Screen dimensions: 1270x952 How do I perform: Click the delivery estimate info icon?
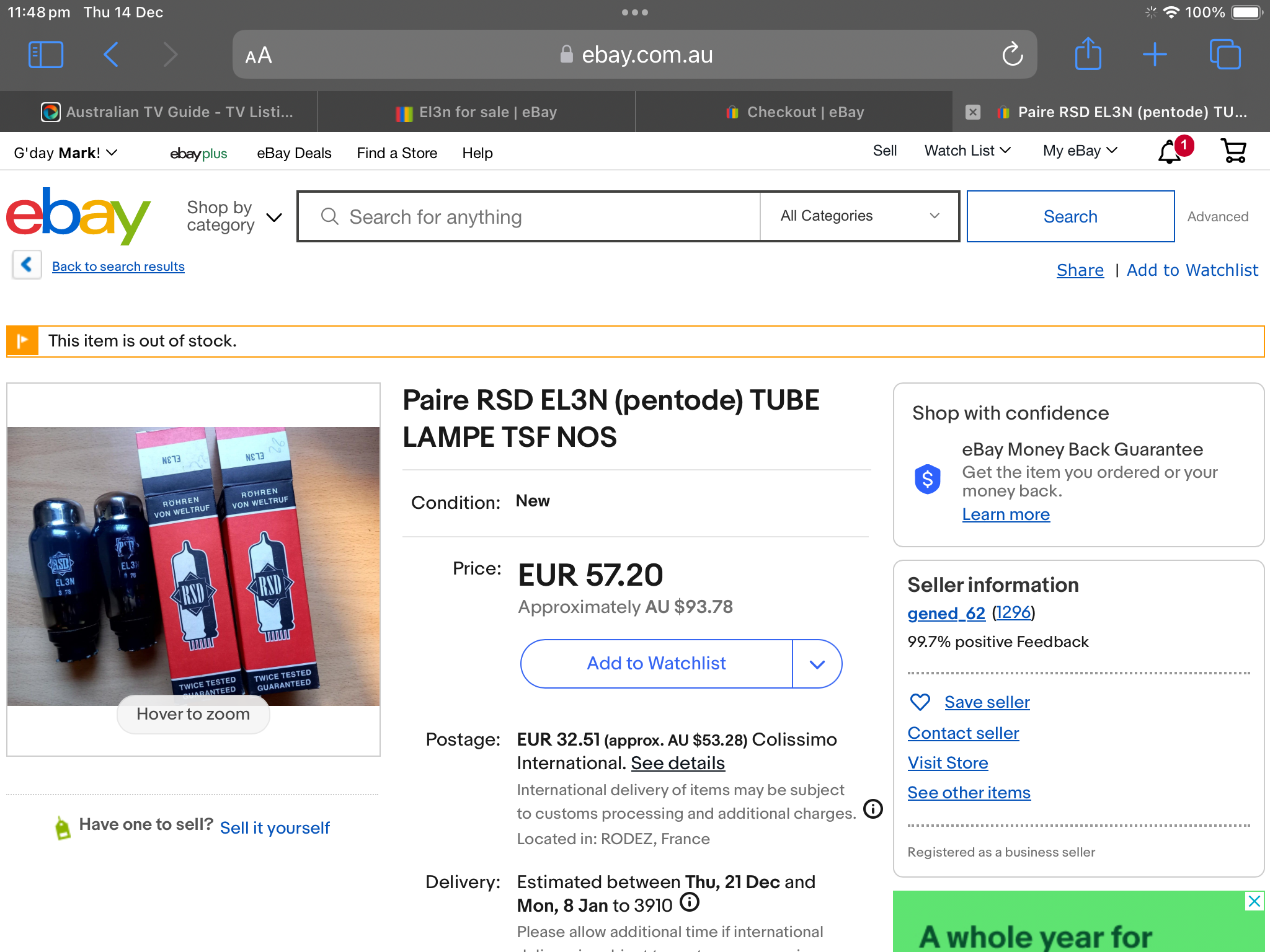690,902
